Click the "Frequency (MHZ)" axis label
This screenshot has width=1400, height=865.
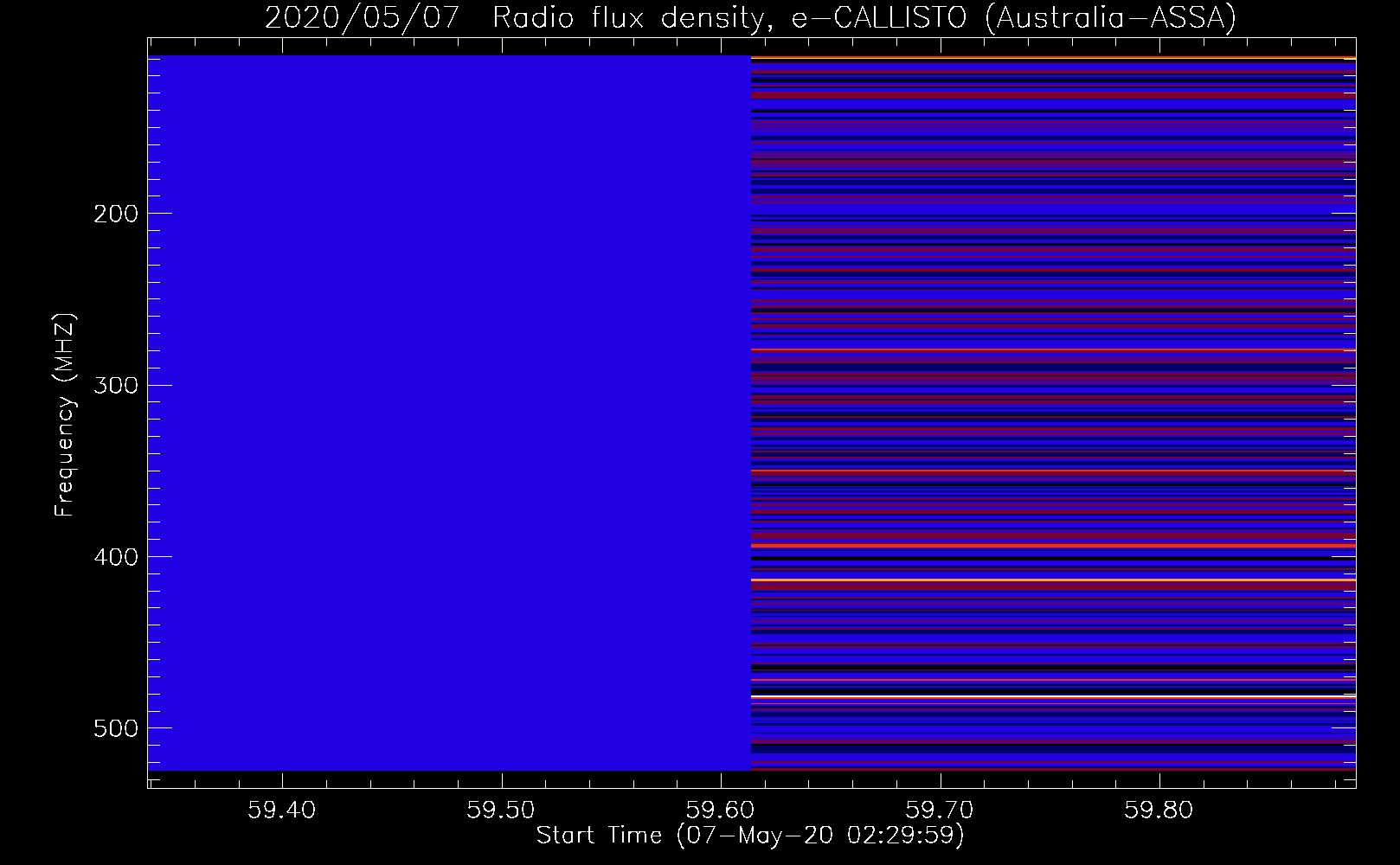[65, 414]
